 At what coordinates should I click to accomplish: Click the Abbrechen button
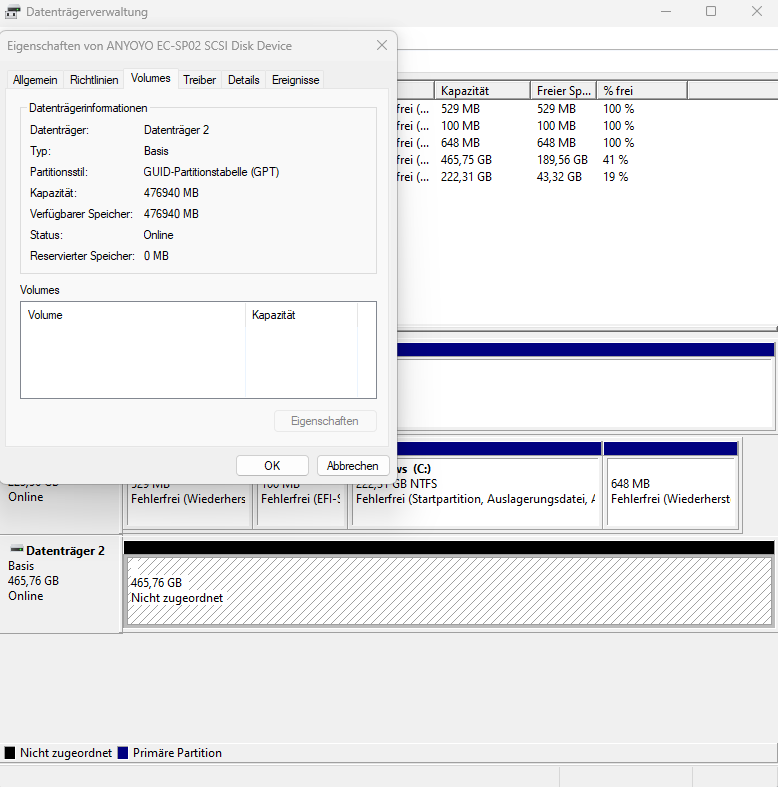pyautogui.click(x=352, y=466)
